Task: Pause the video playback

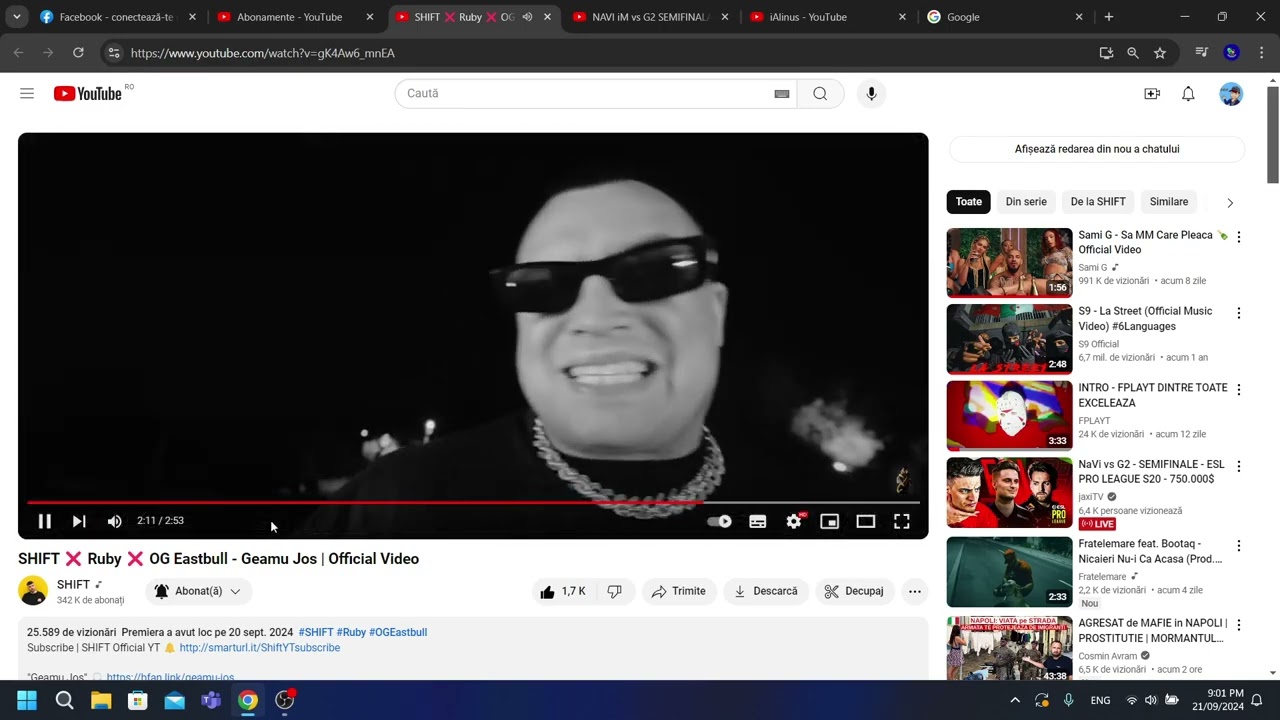Action: (44, 521)
